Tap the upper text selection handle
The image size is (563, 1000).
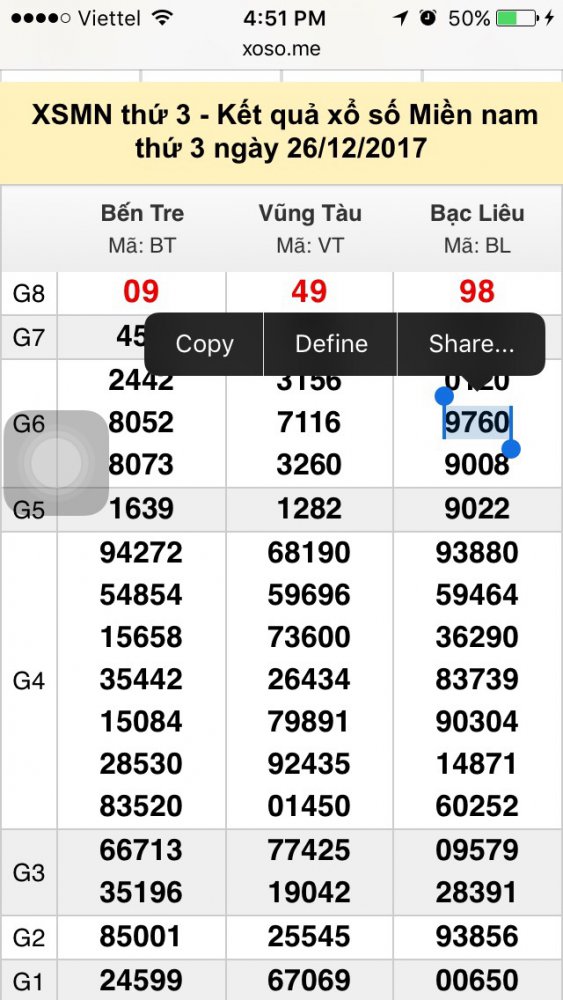point(444,397)
